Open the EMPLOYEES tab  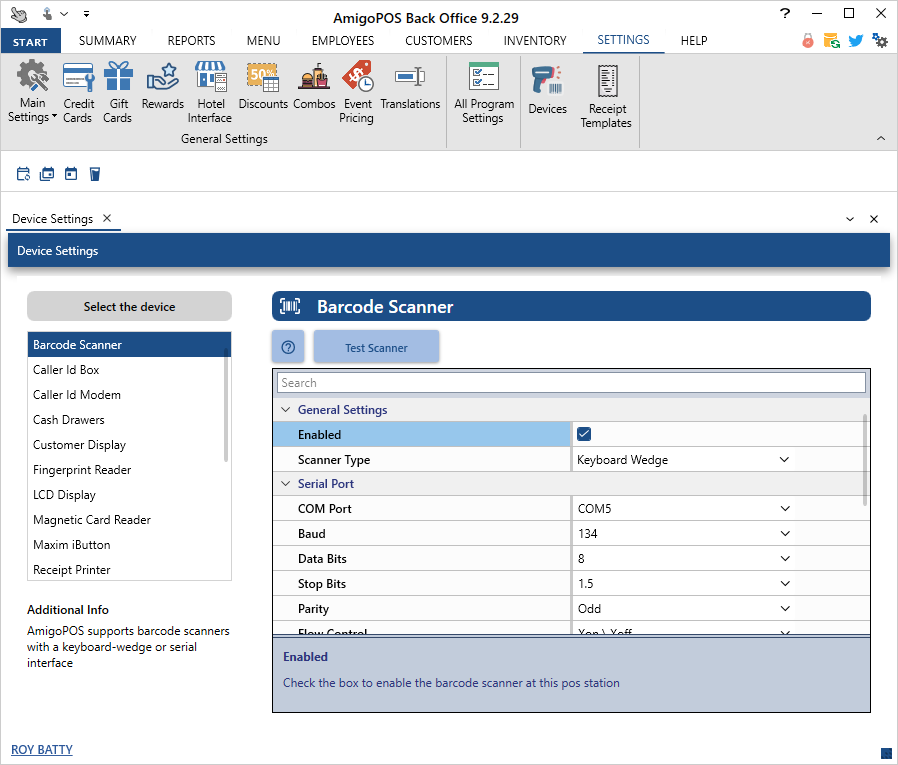[x=343, y=41]
